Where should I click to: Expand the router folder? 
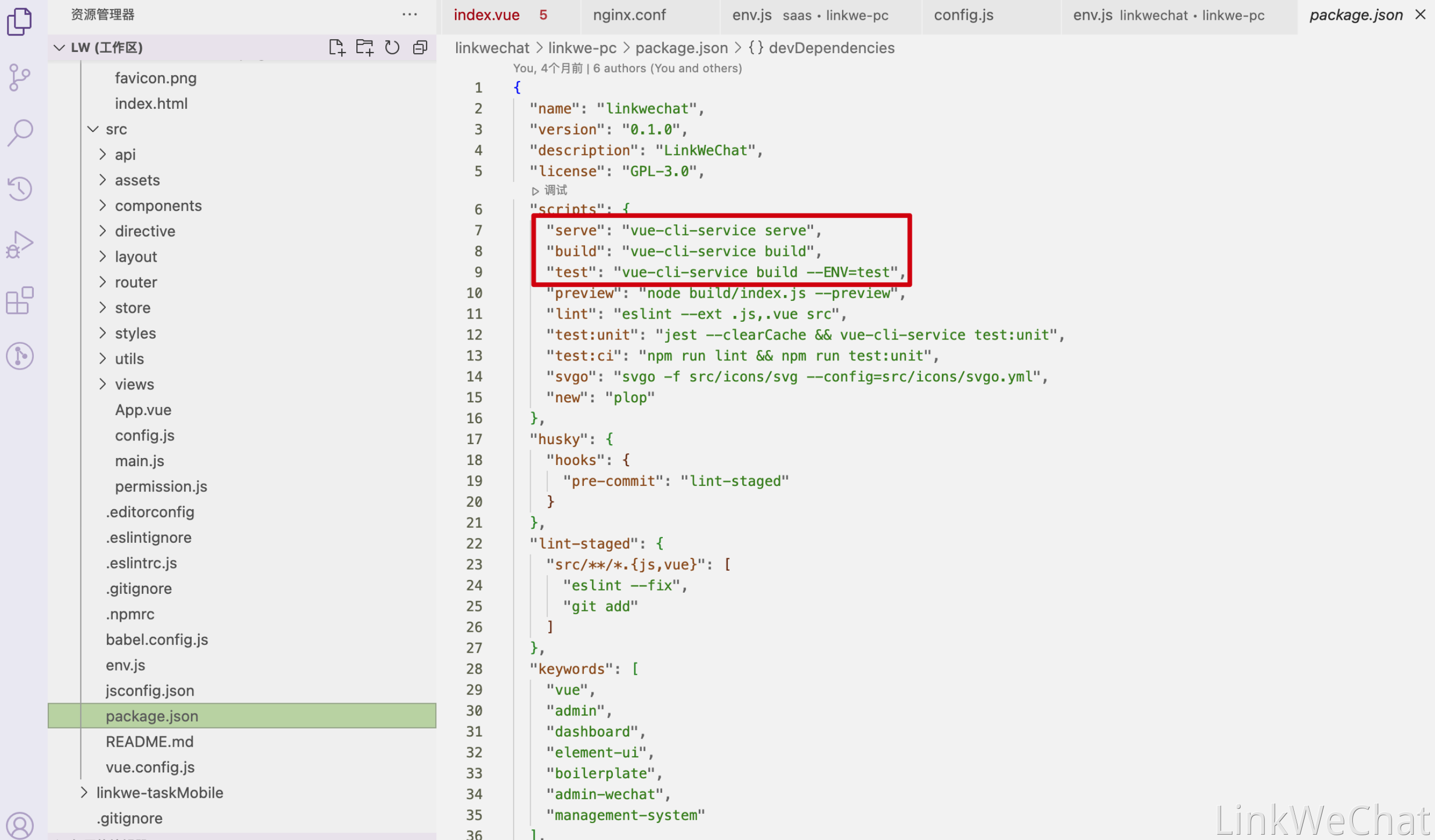tap(136, 282)
